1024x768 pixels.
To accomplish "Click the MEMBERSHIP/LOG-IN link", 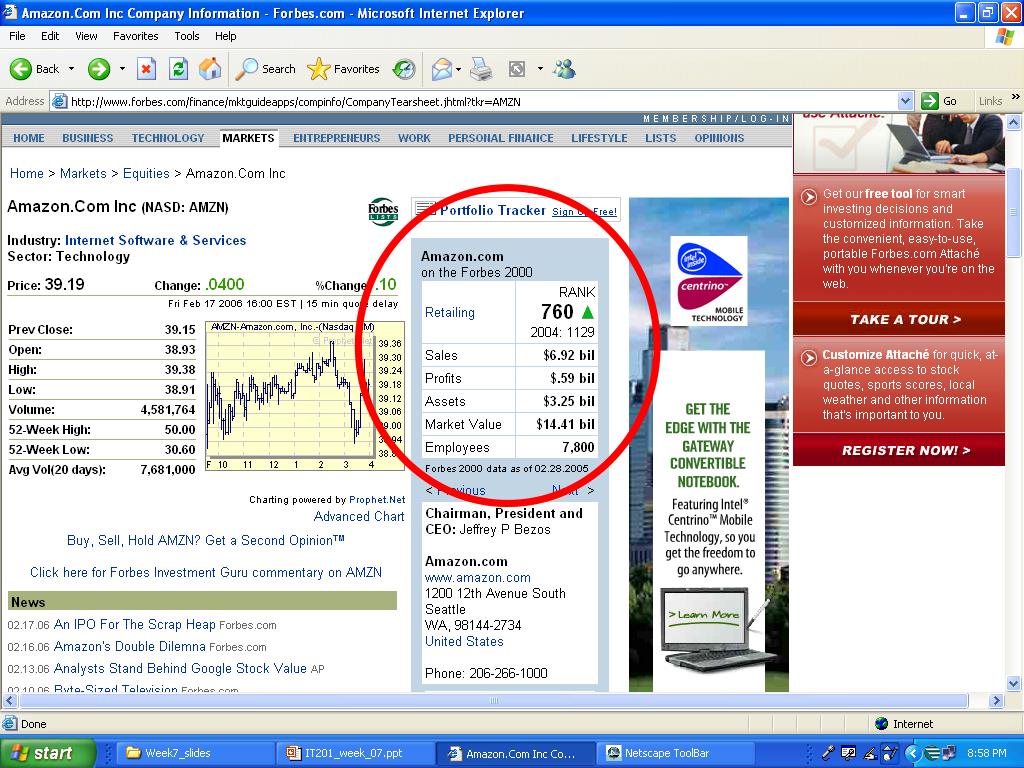I will [716, 118].
